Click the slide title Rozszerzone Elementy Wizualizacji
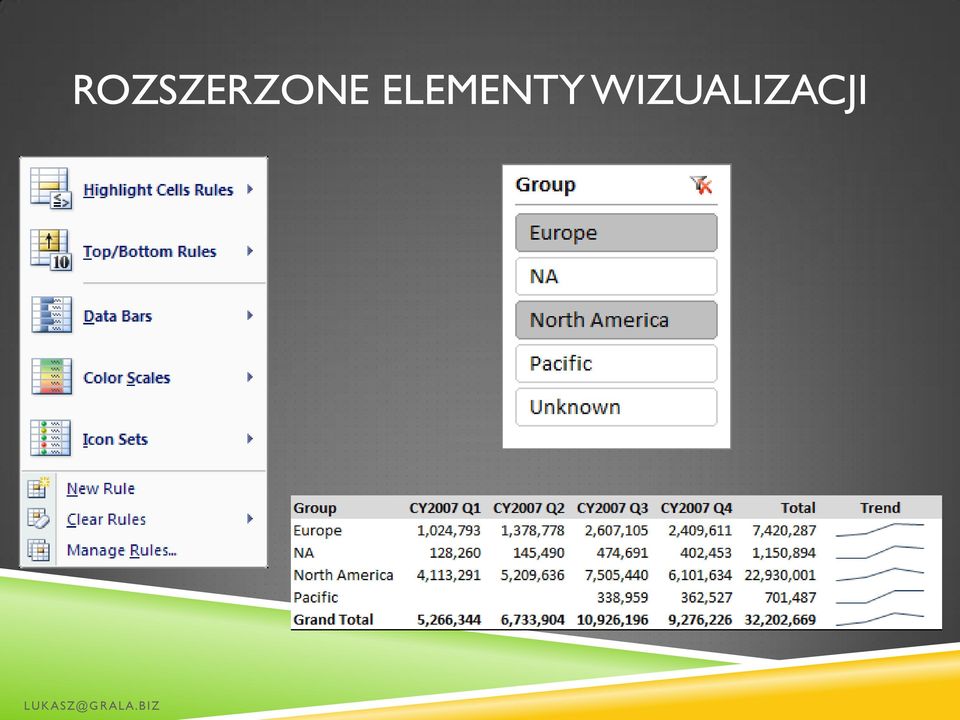 (x=470, y=90)
